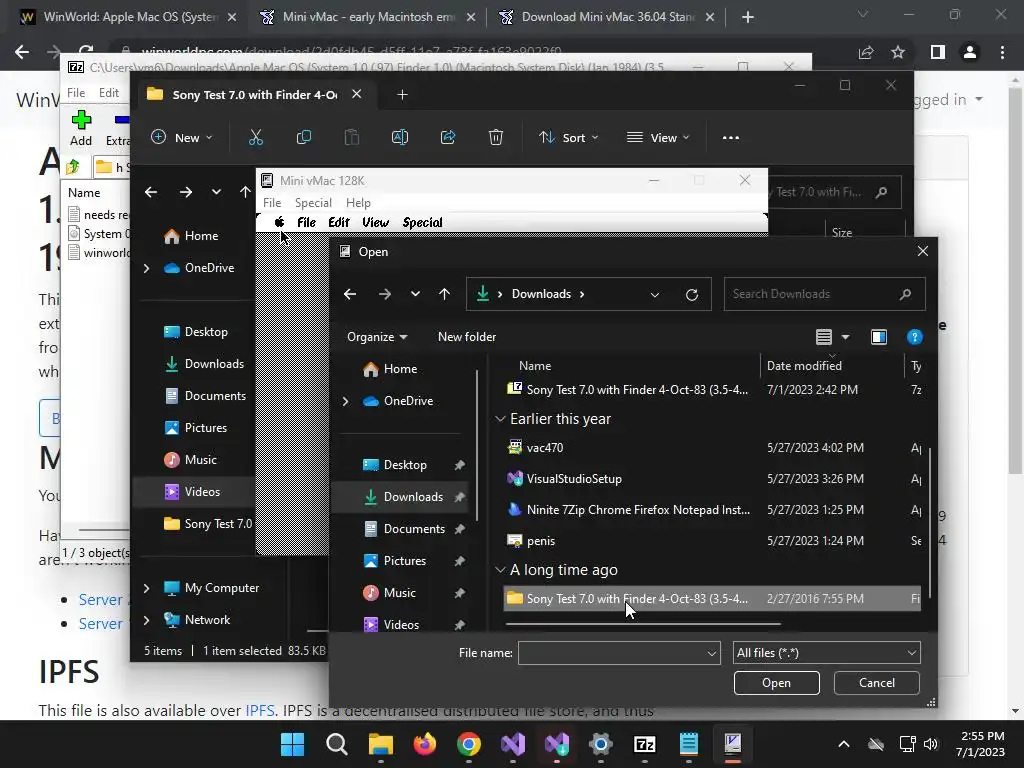Click the Apple menu icon in Mini vMac
This screenshot has height=768, width=1024.
(279, 222)
